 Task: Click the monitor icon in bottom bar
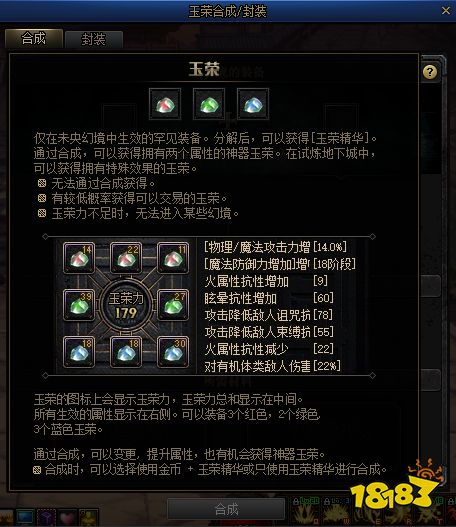click(x=26, y=518)
